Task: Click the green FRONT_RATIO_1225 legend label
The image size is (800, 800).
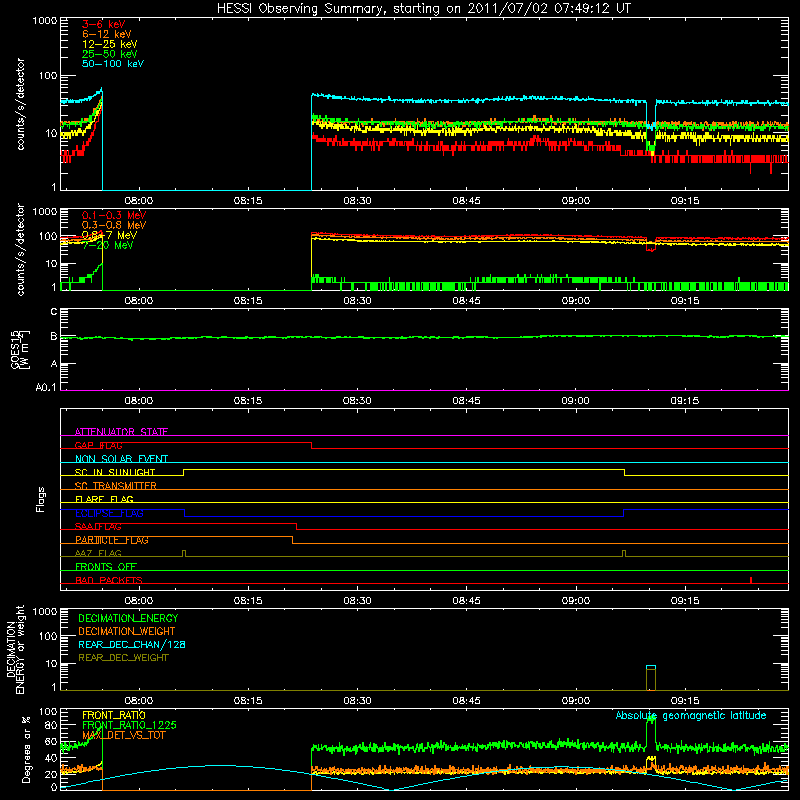Action: tap(129, 725)
